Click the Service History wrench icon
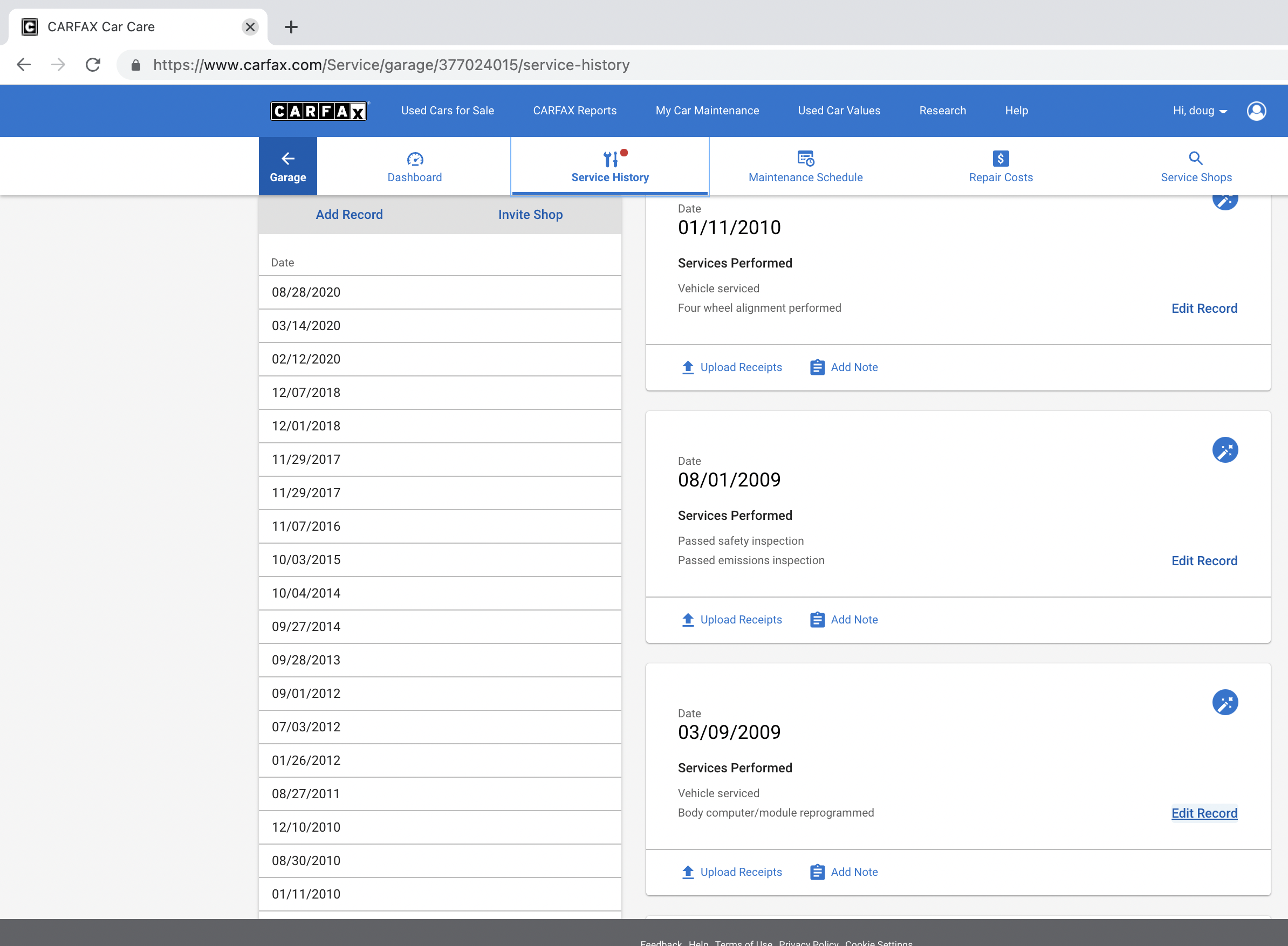1288x946 pixels. [611, 159]
